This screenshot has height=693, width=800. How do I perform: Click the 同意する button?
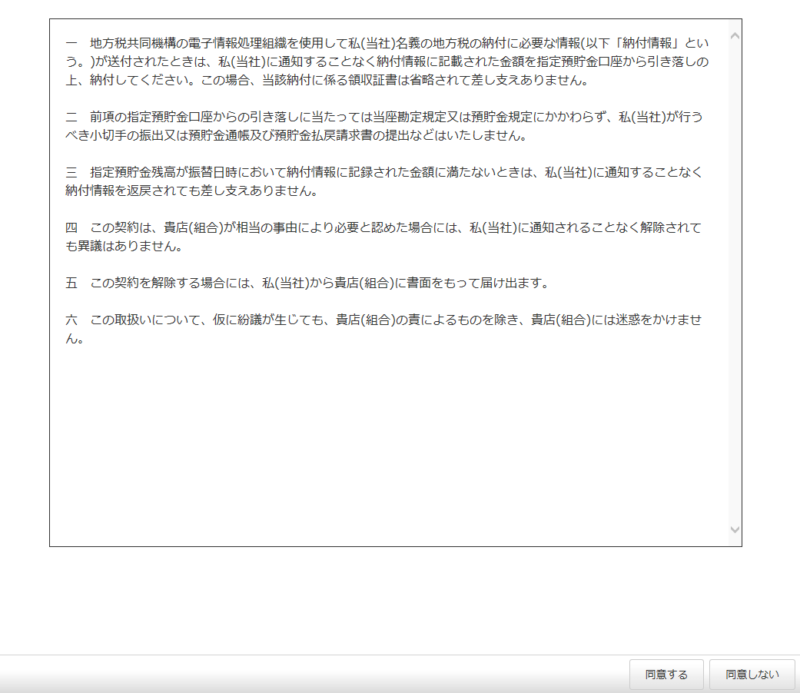coord(666,674)
